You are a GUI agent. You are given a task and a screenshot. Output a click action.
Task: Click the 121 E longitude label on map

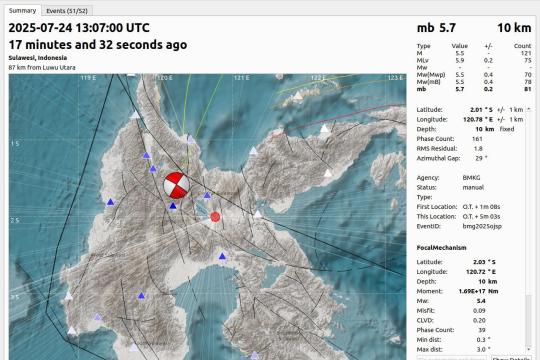click(x=242, y=78)
